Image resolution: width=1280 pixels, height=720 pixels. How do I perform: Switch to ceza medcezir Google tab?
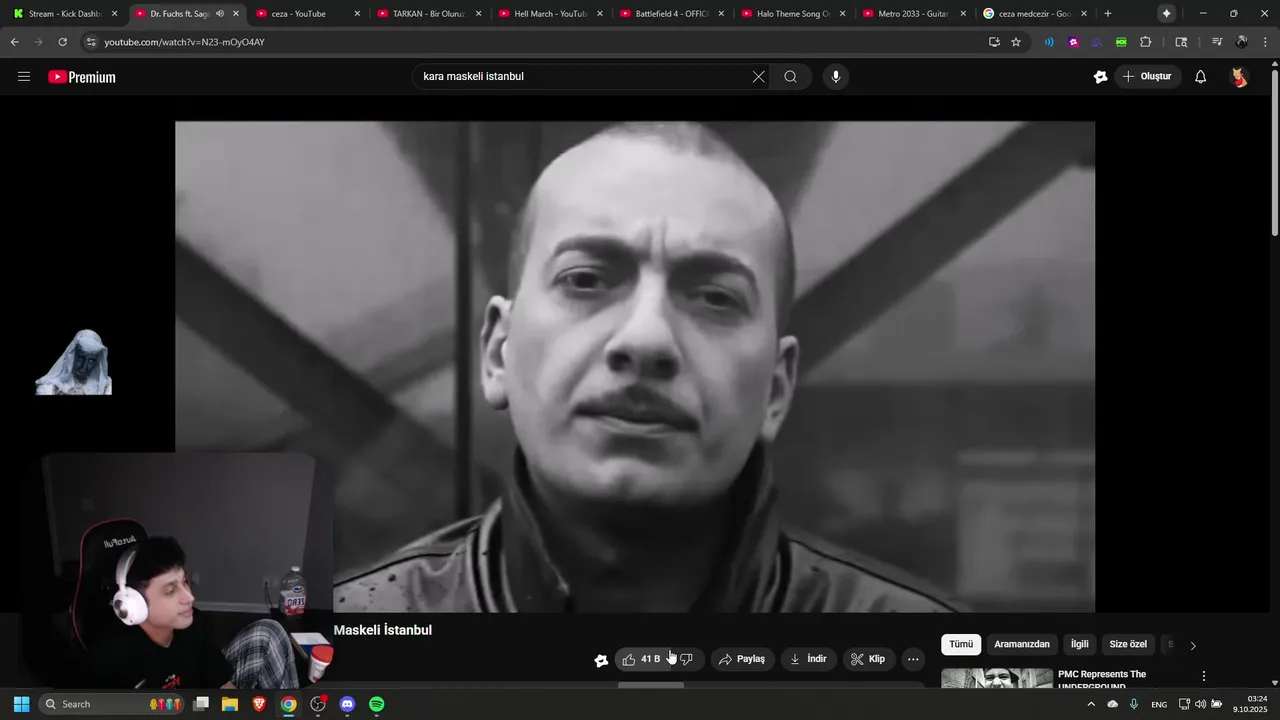point(1034,14)
